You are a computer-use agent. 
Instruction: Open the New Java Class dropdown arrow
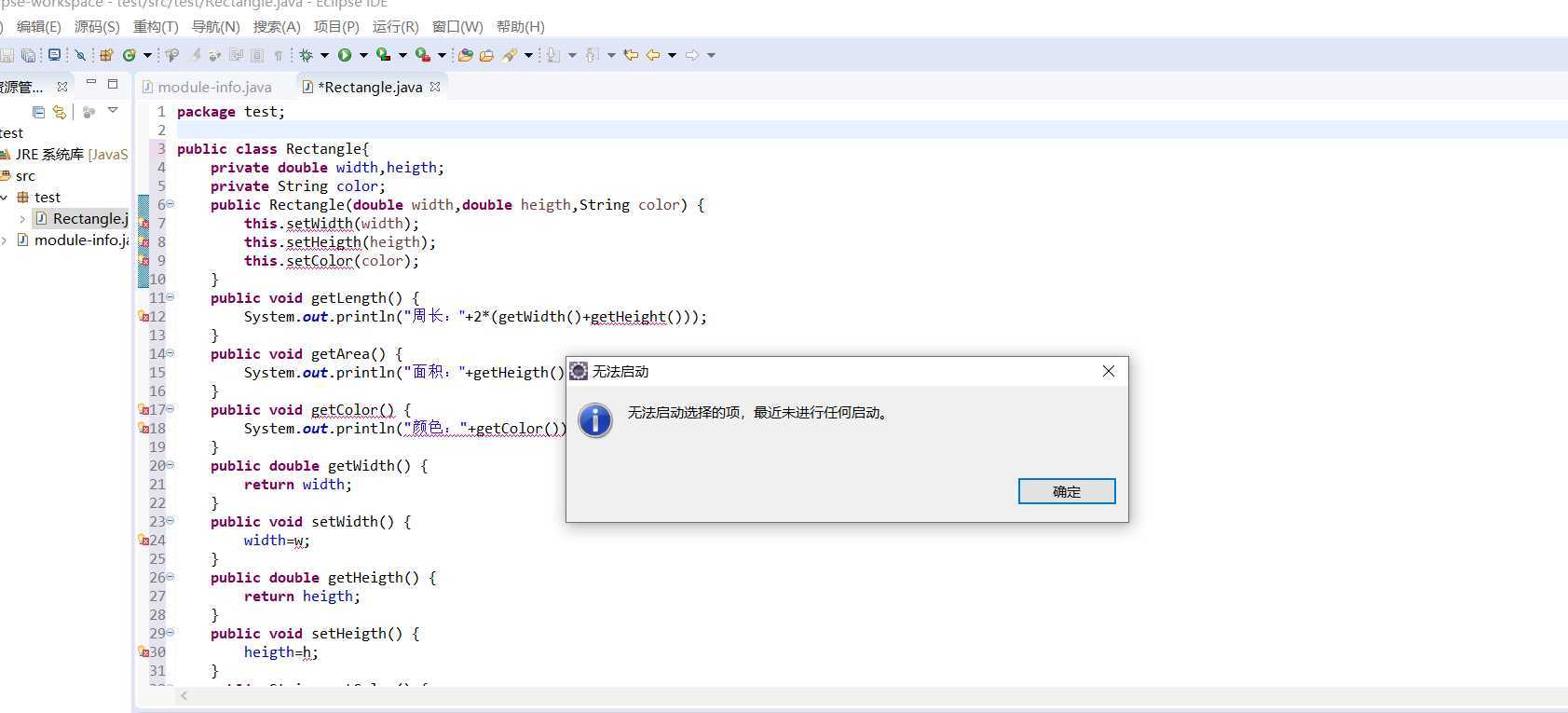pyautogui.click(x=147, y=55)
